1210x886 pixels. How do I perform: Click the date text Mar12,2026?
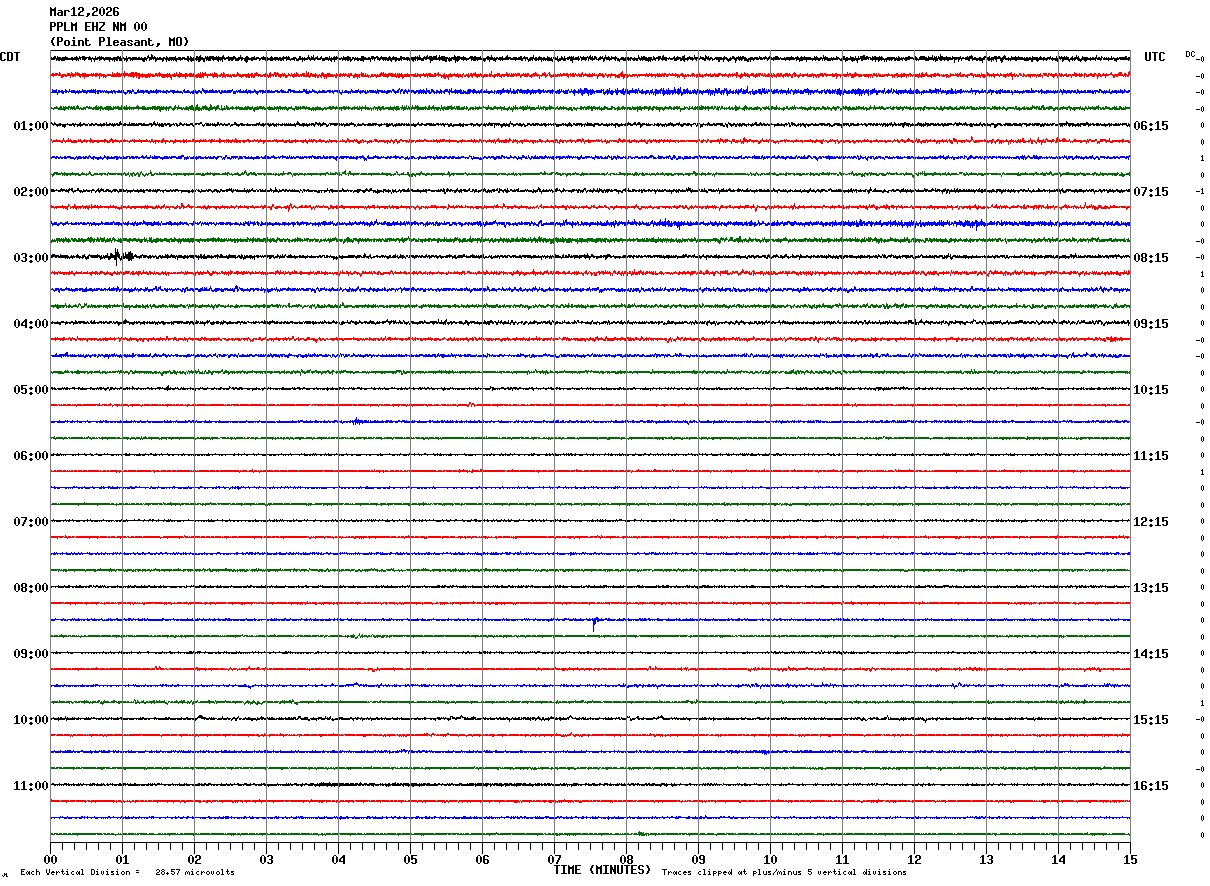coord(84,12)
